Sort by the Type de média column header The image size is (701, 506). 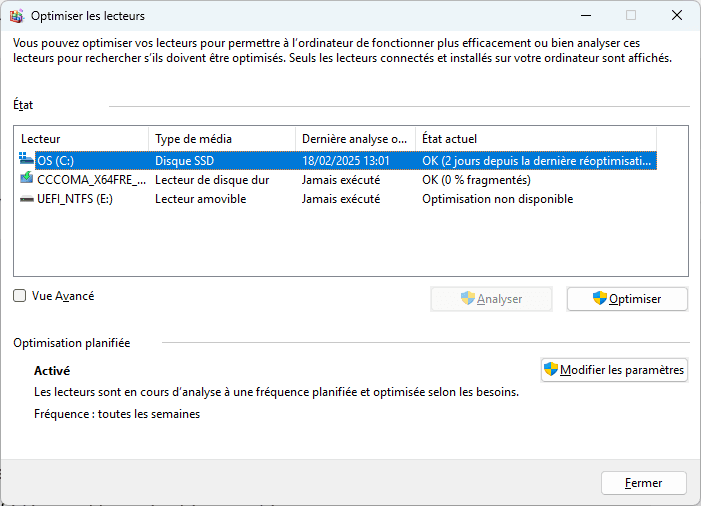(222, 139)
